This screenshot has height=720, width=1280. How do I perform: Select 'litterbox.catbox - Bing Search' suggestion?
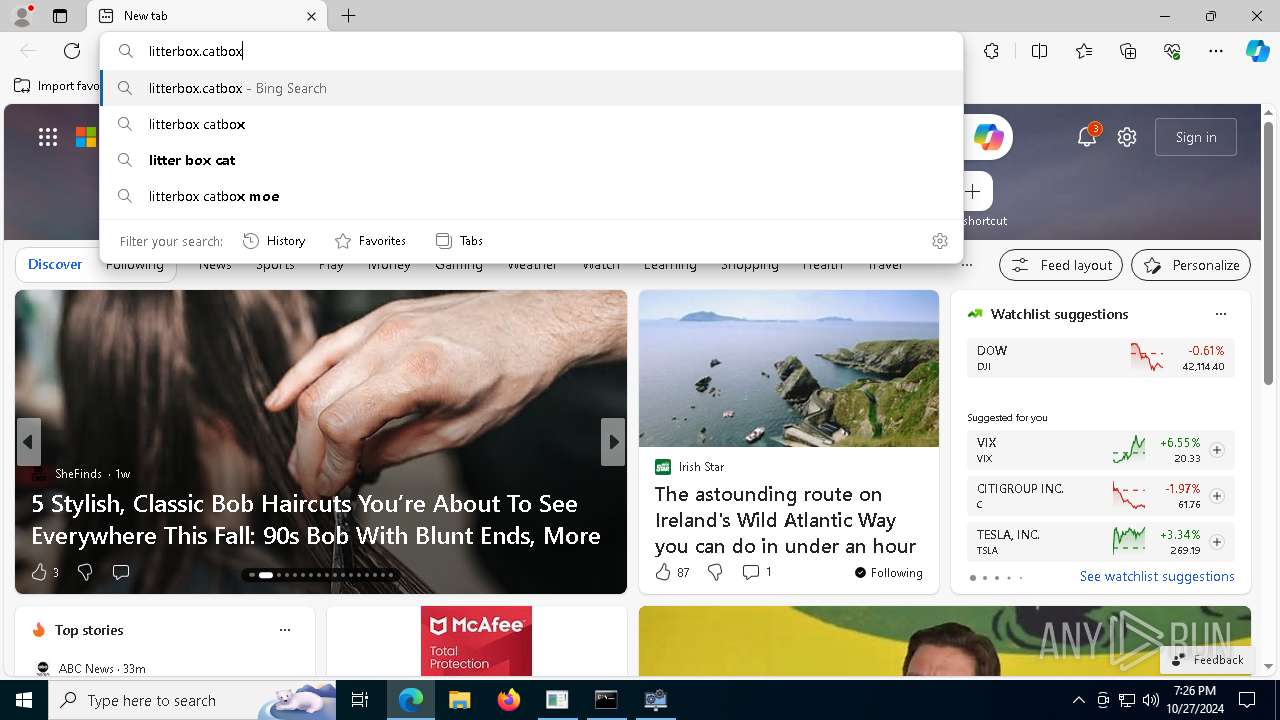pyautogui.click(x=532, y=88)
